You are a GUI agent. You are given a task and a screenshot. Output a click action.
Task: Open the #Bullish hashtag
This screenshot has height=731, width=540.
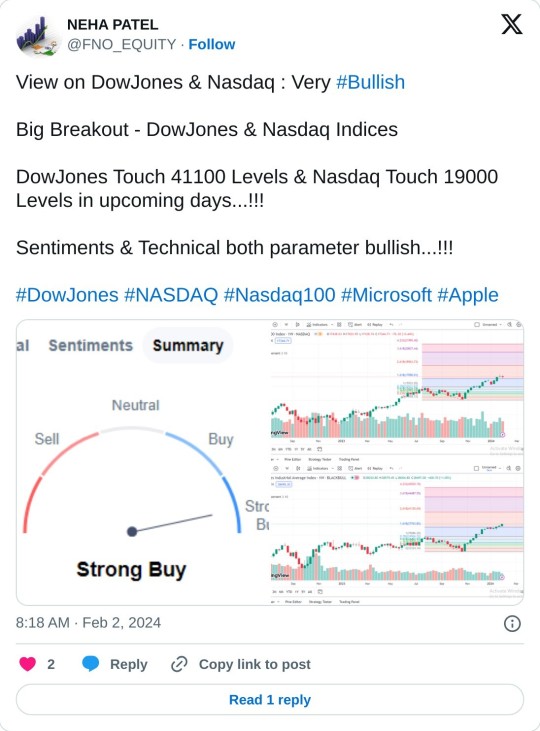tap(370, 82)
